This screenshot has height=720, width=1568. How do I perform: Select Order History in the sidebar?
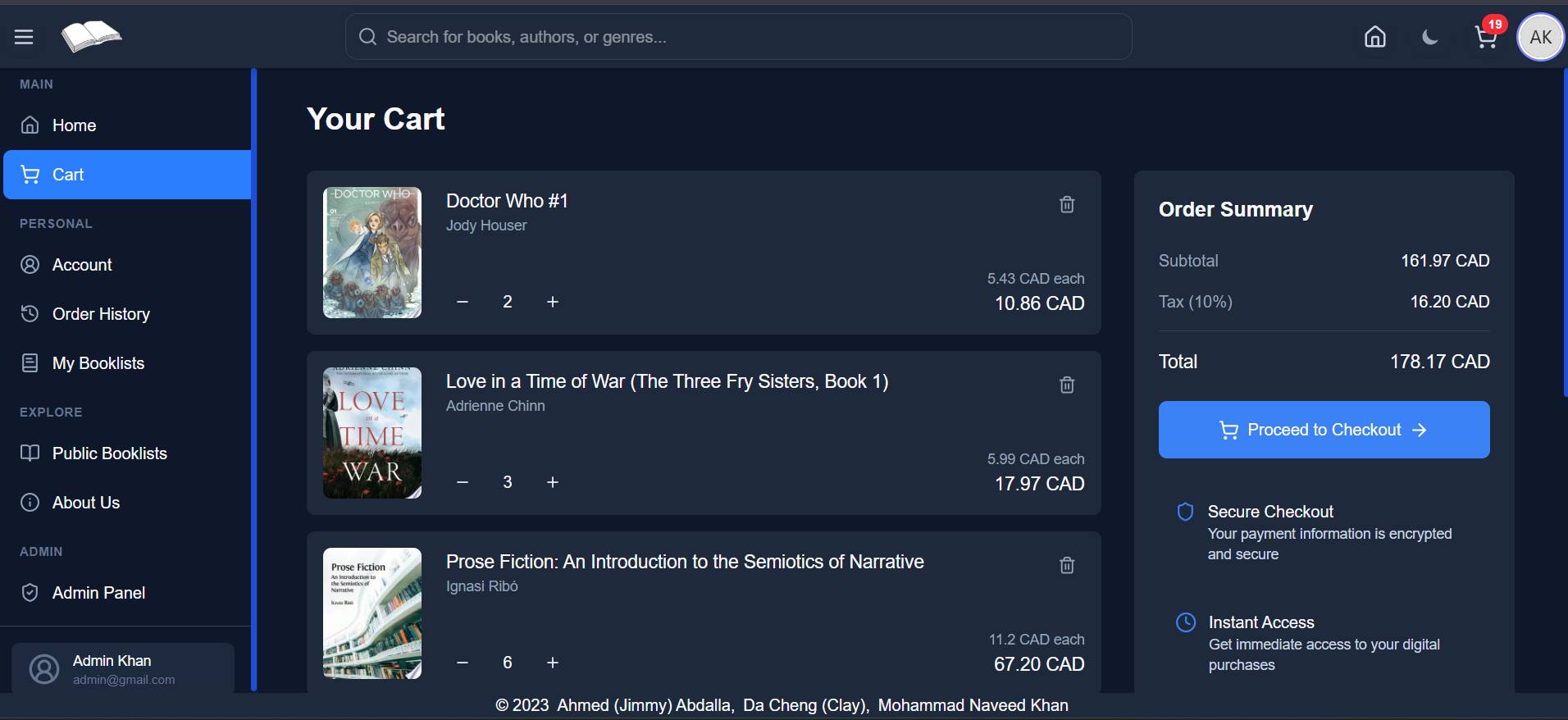point(100,313)
